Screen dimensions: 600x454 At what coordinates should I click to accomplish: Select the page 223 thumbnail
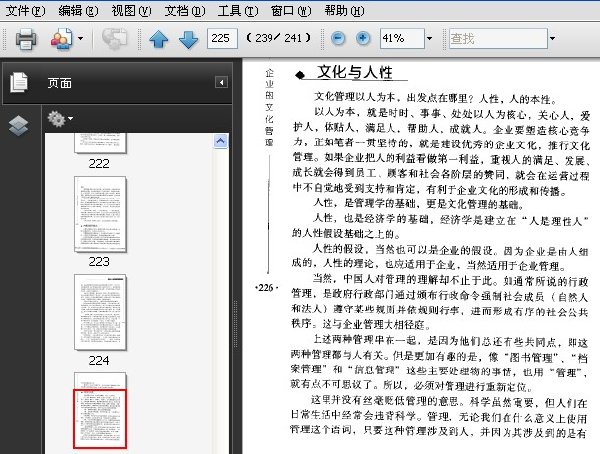coord(100,214)
